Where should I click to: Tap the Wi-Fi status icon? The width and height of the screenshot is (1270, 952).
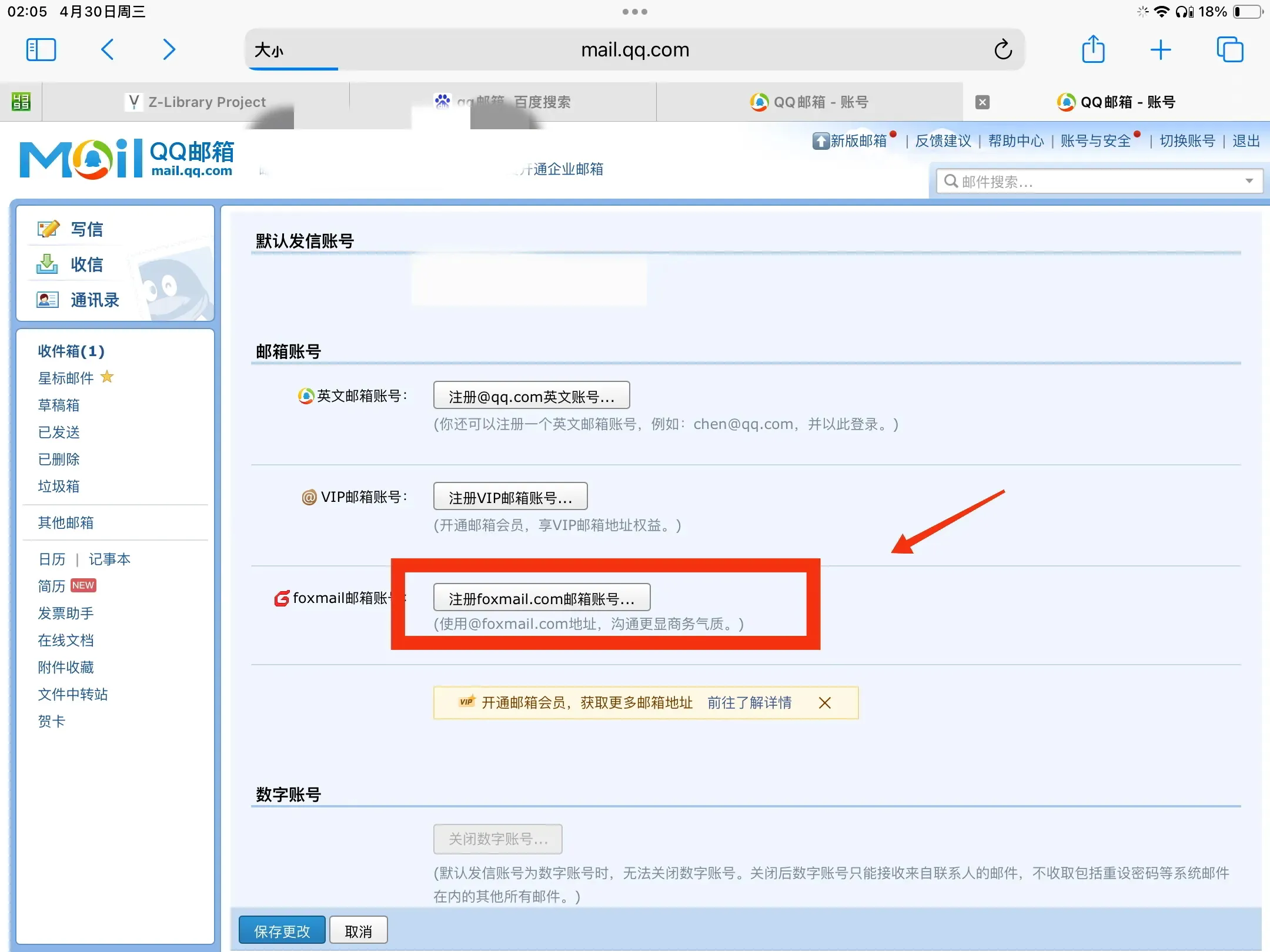(1162, 12)
